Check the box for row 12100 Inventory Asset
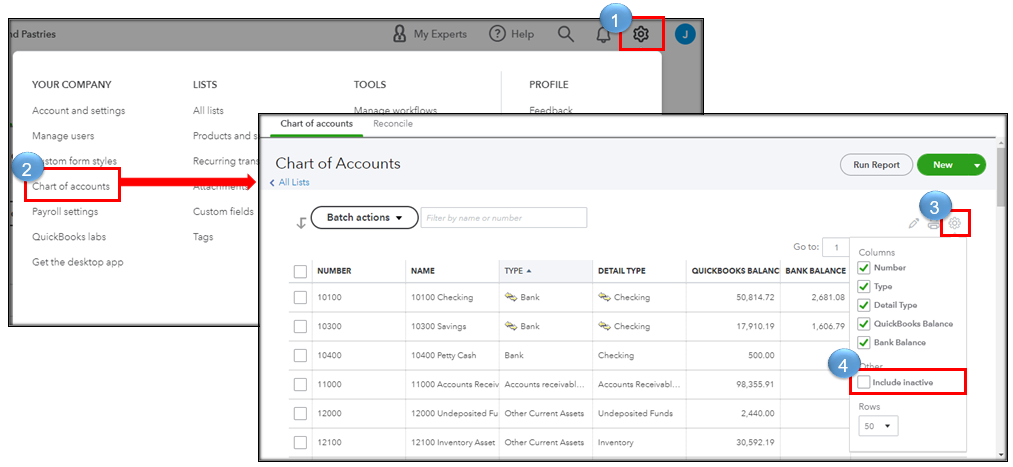This screenshot has height=467, width=1013. point(300,442)
